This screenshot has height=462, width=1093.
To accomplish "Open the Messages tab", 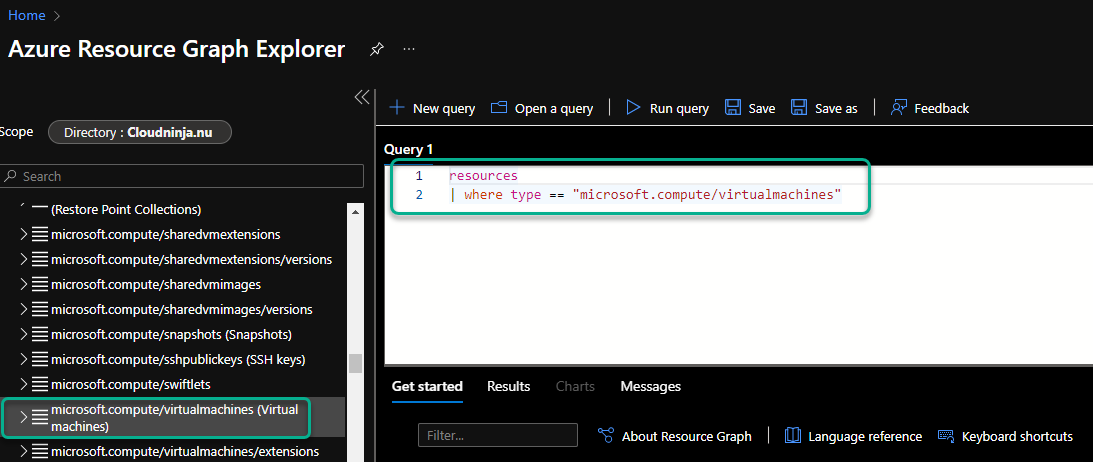I will pyautogui.click(x=650, y=386).
